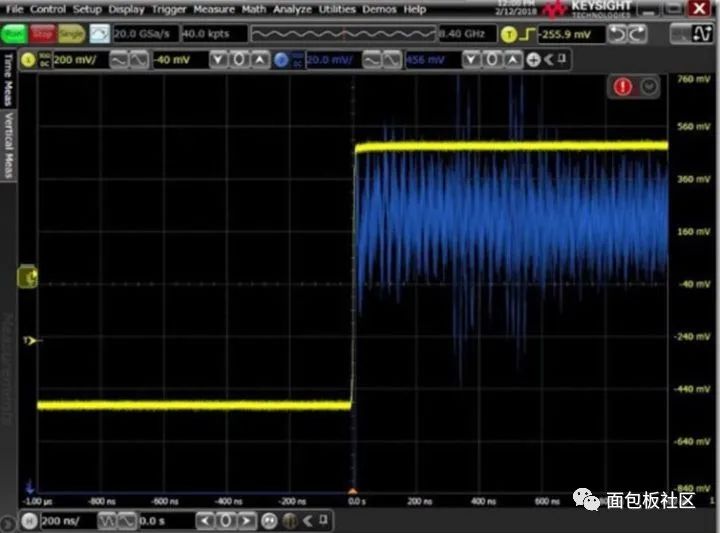Click Channel 1 offset up arrow
The image size is (720, 533).
(259, 60)
